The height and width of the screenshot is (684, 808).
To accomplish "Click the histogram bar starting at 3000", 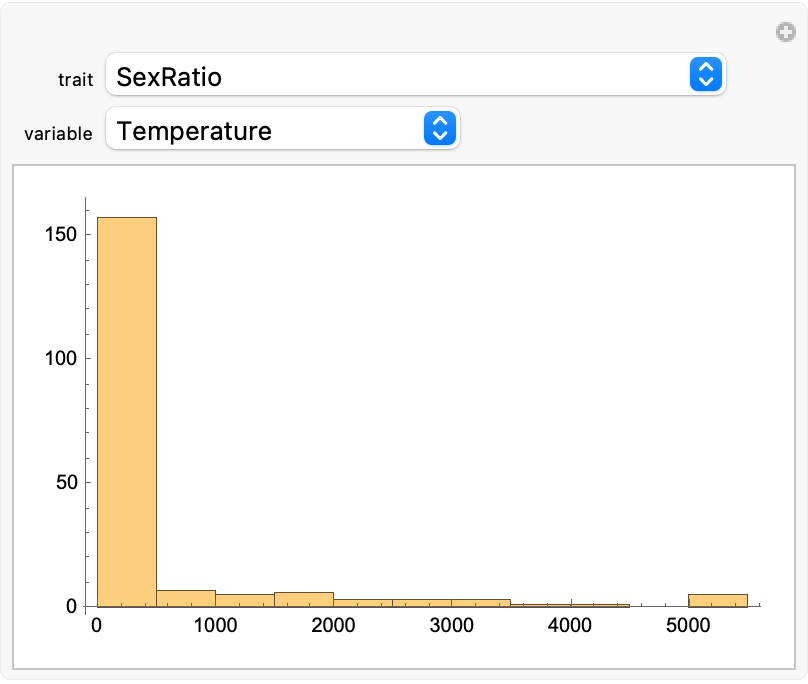I will point(481,602).
